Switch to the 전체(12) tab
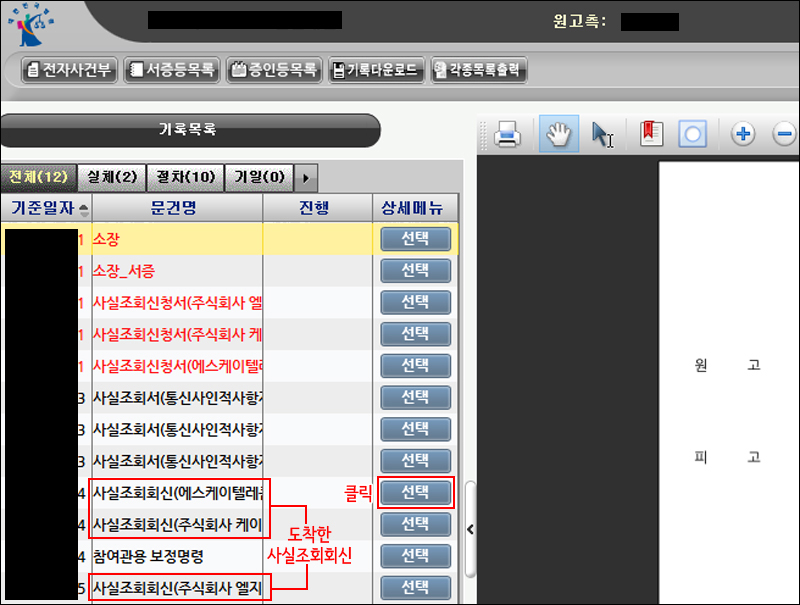The image size is (800, 605). pyautogui.click(x=37, y=177)
